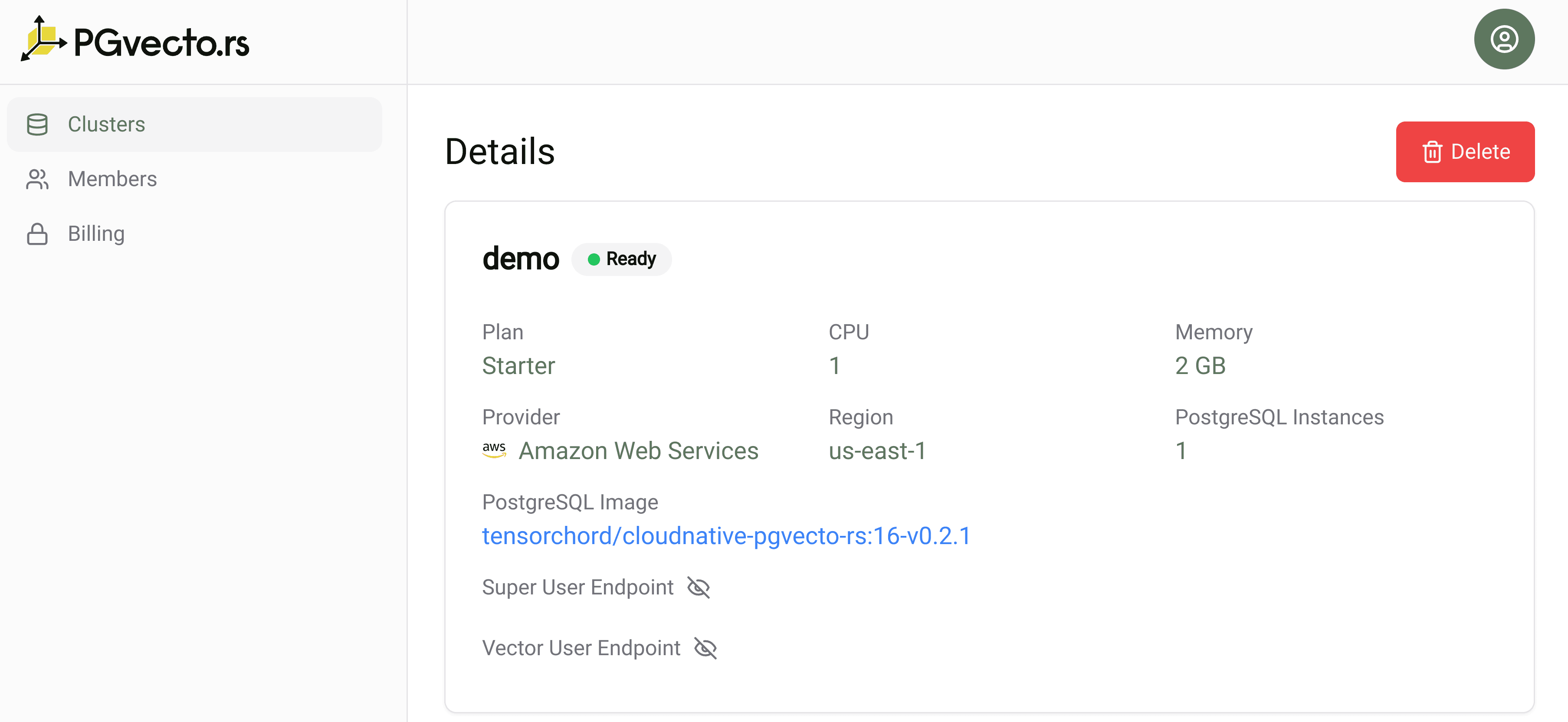Open the Members section label
This screenshot has height=722, width=1568.
113,179
